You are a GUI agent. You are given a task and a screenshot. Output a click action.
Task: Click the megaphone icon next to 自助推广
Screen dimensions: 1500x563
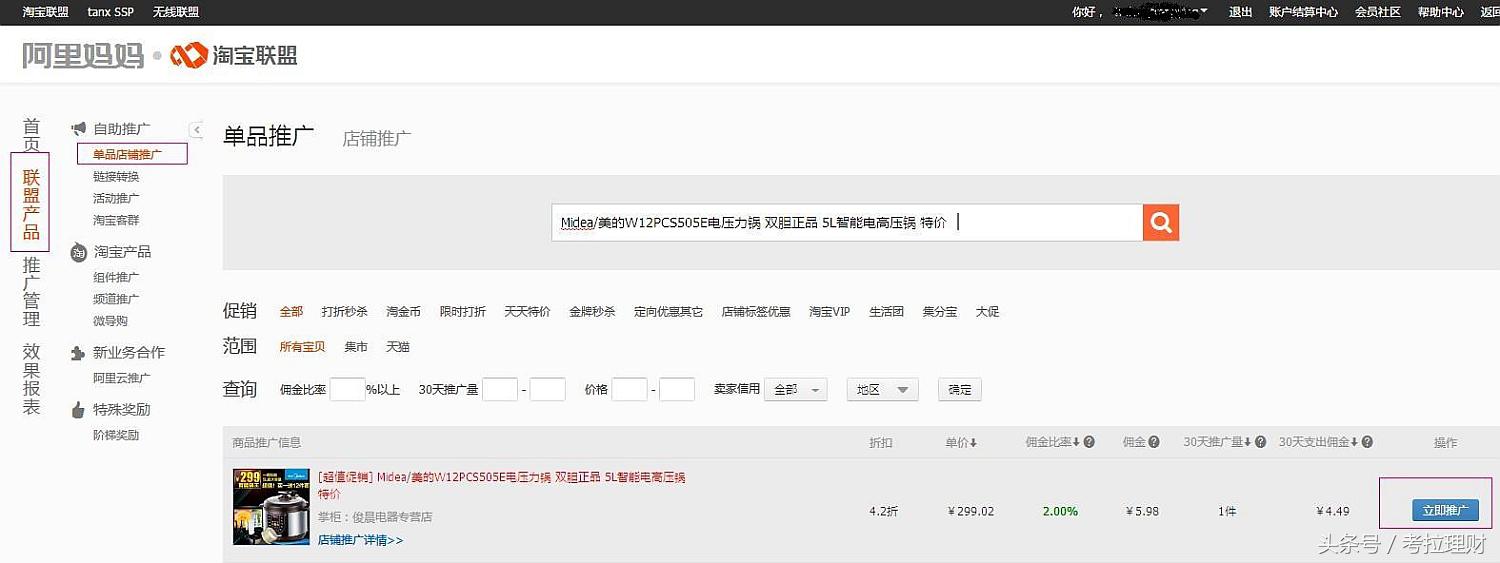click(x=79, y=129)
